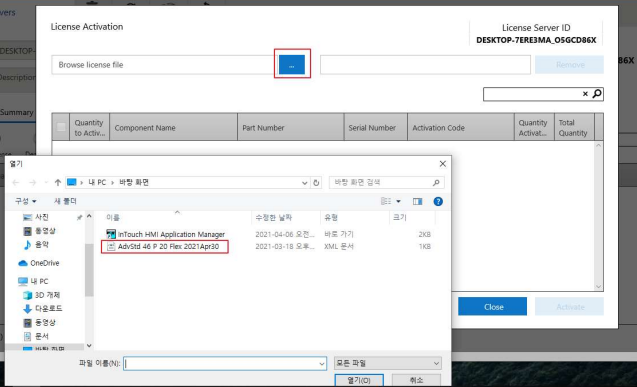637x387 pixels.
Task: Sort by Component Name column header
Action: click(x=173, y=128)
